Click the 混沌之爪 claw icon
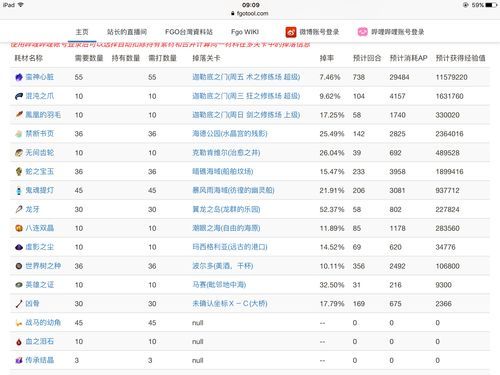This screenshot has height=375, width=500. (x=19, y=96)
